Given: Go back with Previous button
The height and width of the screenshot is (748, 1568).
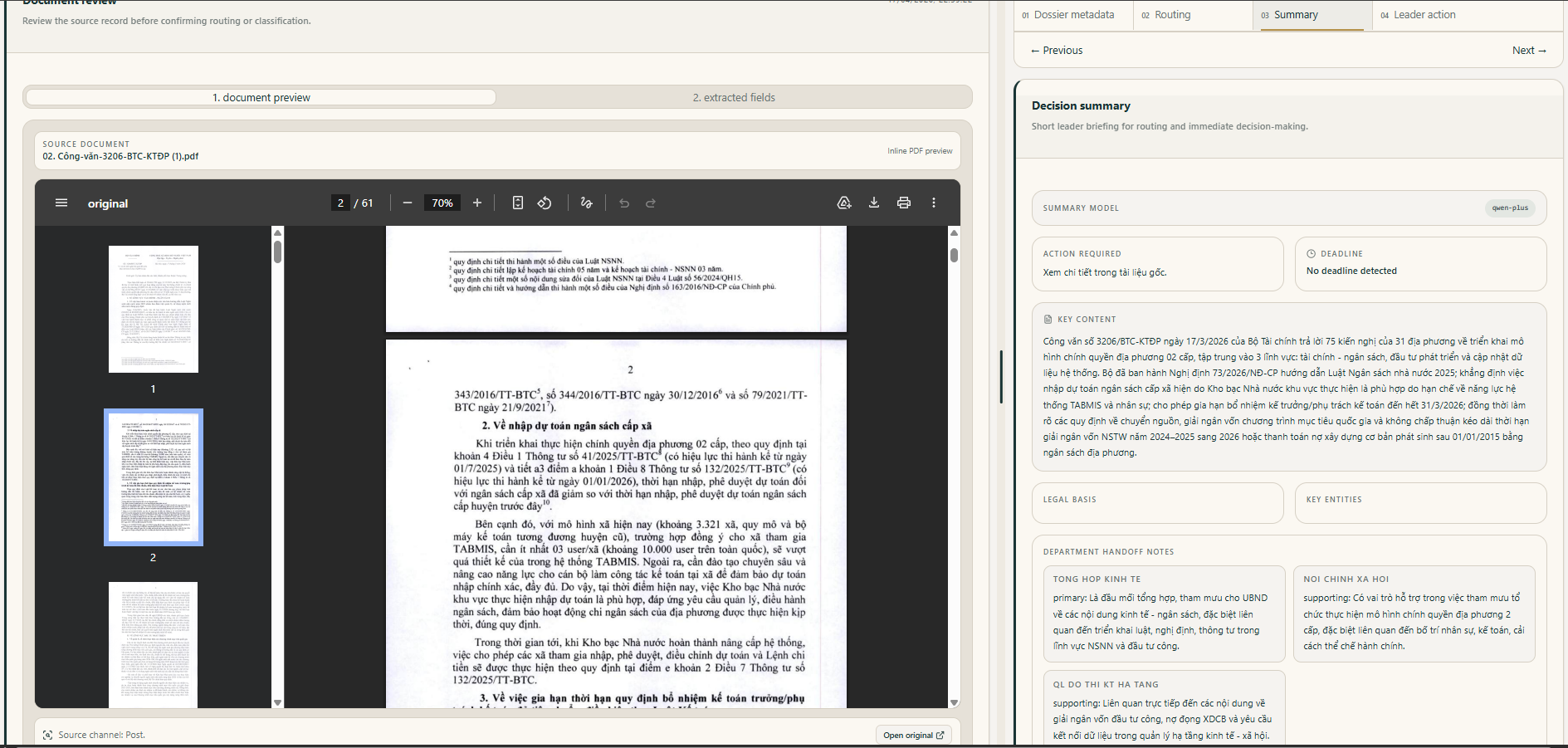Looking at the screenshot, I should click(x=1057, y=51).
